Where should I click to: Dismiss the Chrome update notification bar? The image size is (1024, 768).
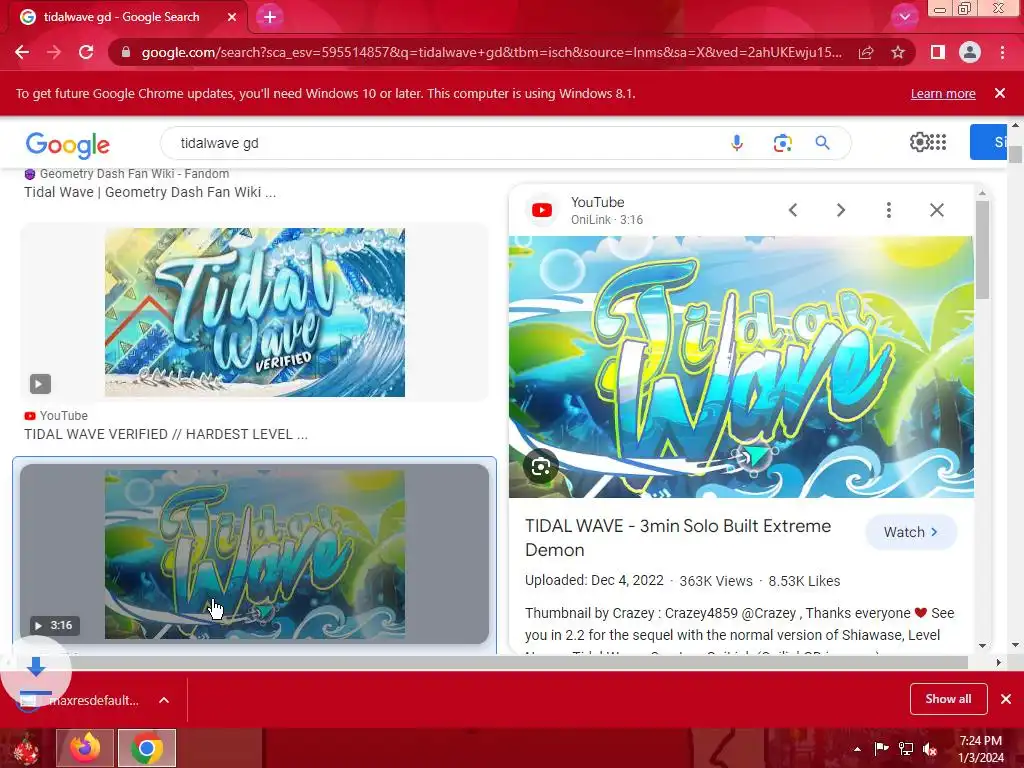pyautogui.click(x=999, y=93)
